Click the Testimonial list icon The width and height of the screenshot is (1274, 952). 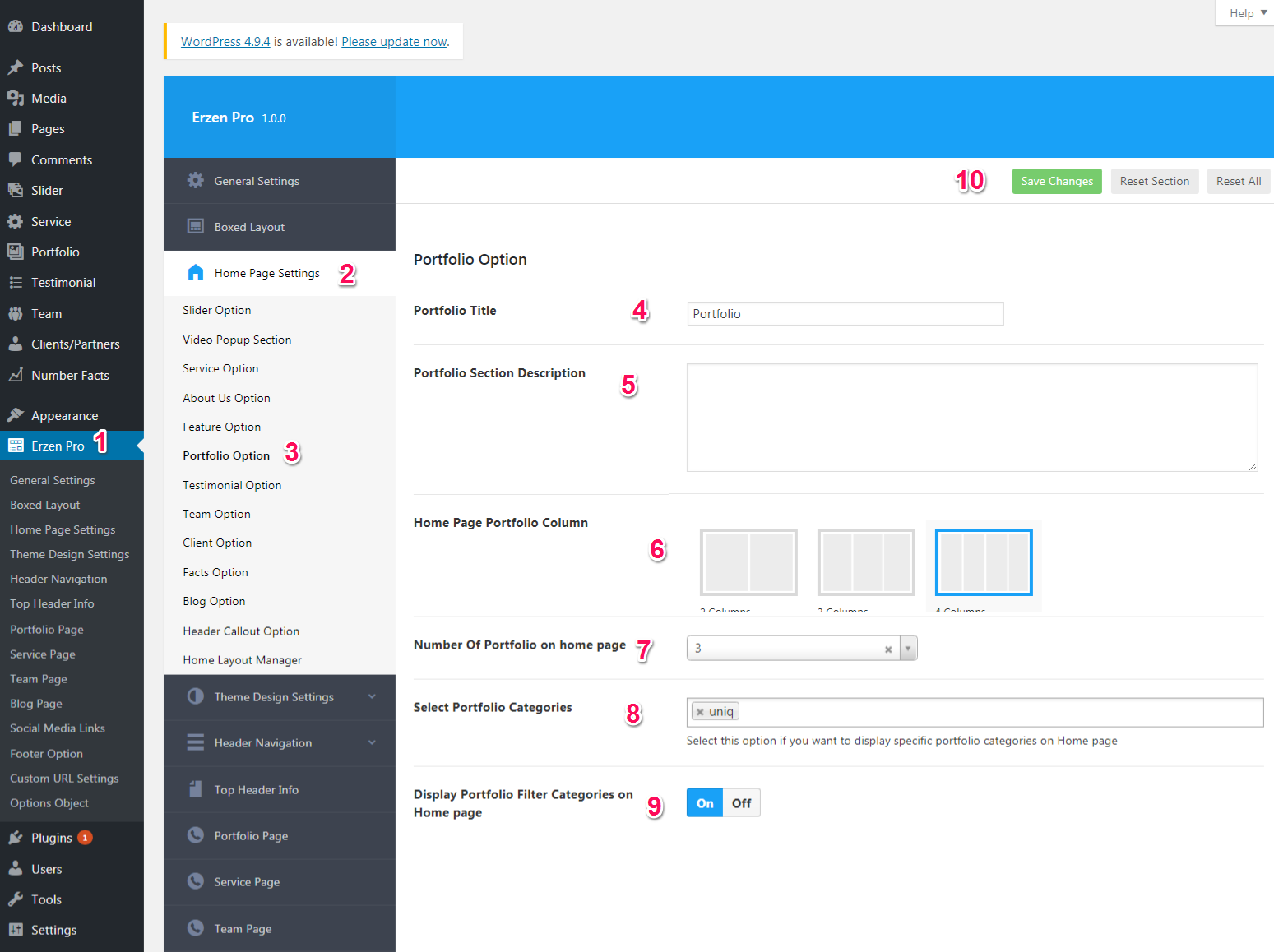(16, 282)
